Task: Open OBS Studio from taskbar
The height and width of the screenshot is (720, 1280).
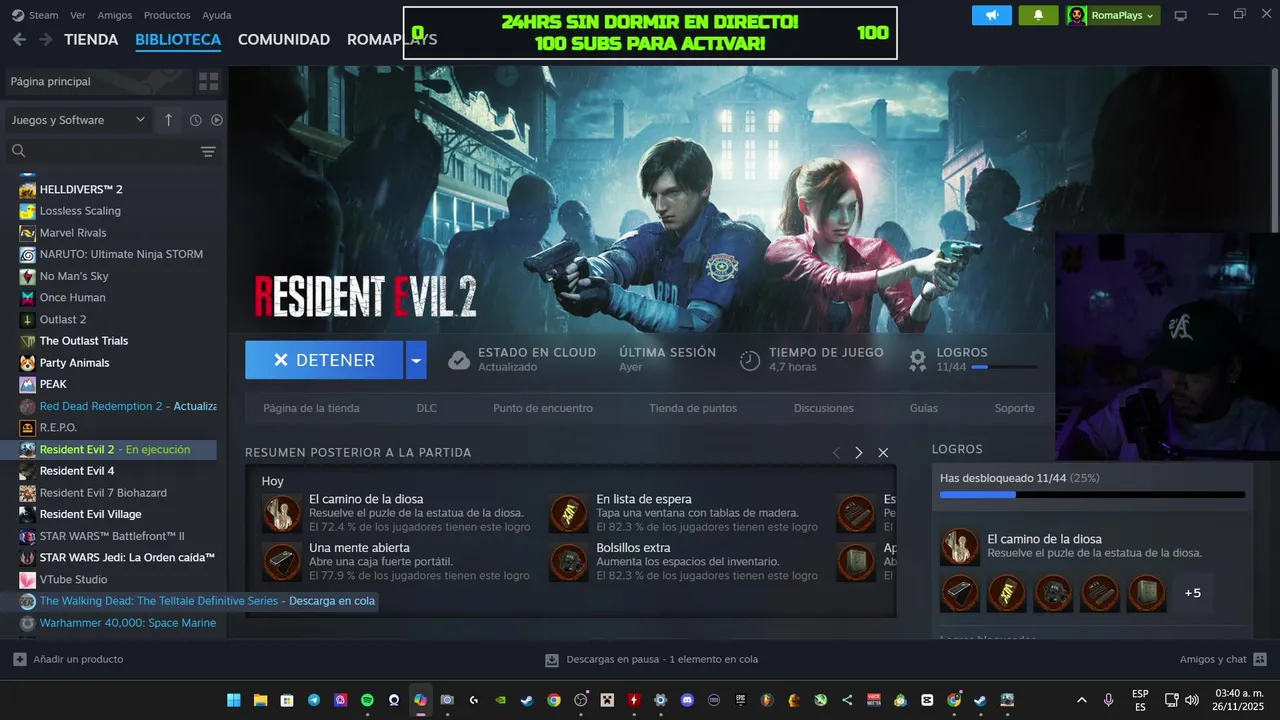Action: pos(581,700)
